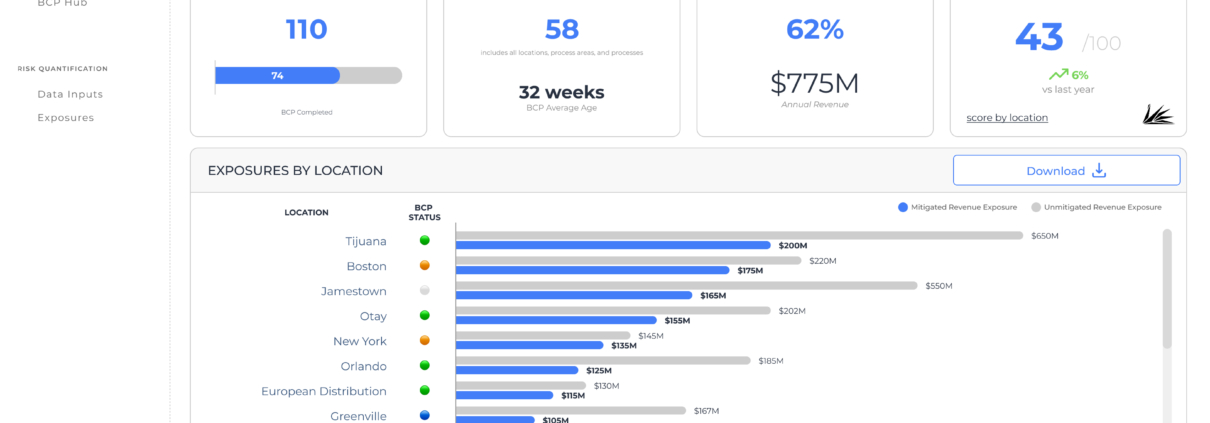
Task: Click the RISK QUANTIFICATION section label
Action: 62,69
